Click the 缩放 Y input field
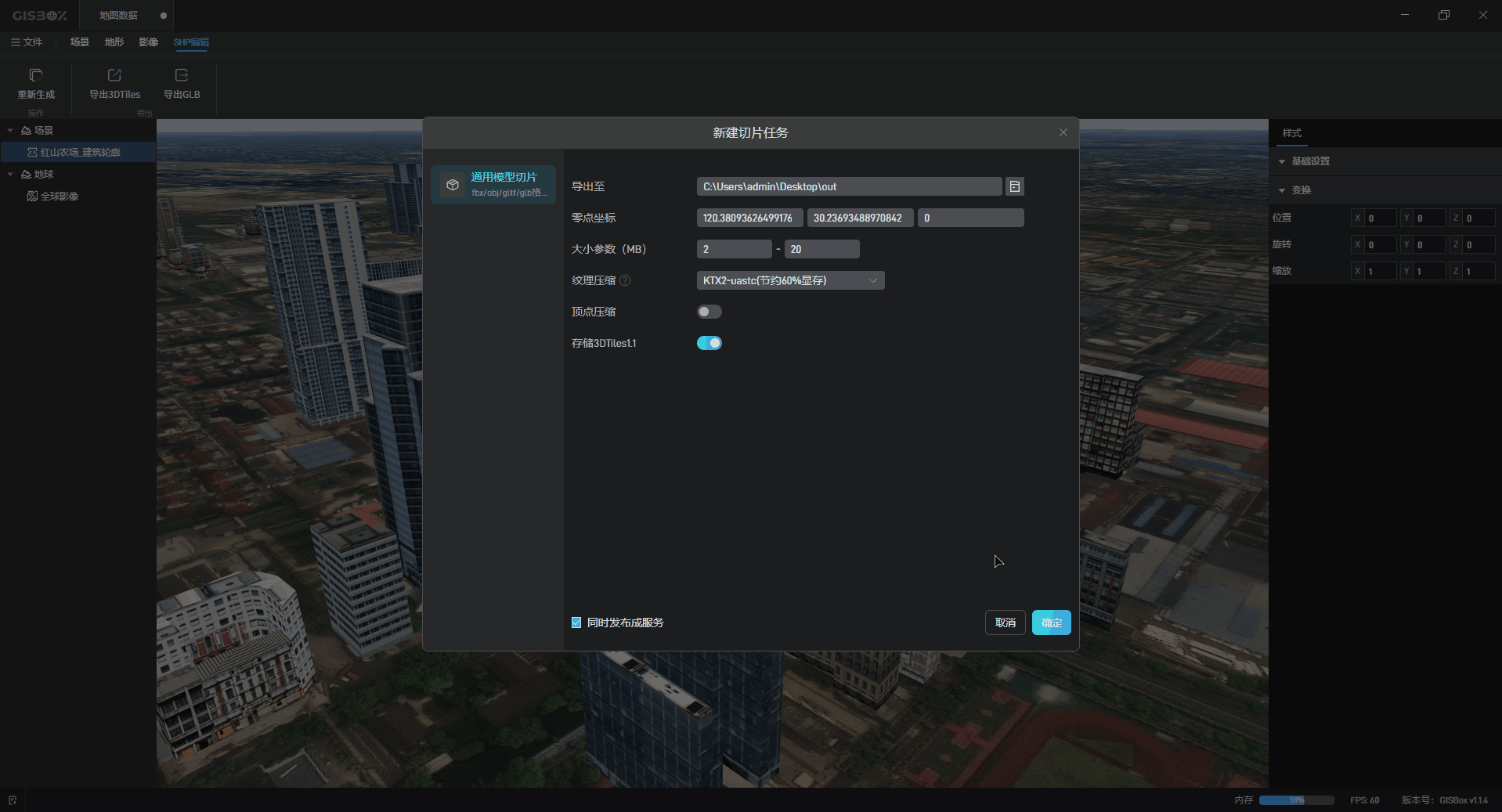Screen dimensions: 1502x812 pyautogui.click(x=1430, y=272)
